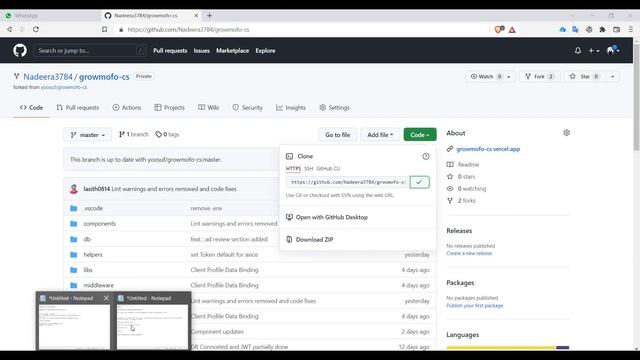Click Brave shields lion icon
Image resolution: width=640 pixels, height=360 pixels.
coord(499,29)
